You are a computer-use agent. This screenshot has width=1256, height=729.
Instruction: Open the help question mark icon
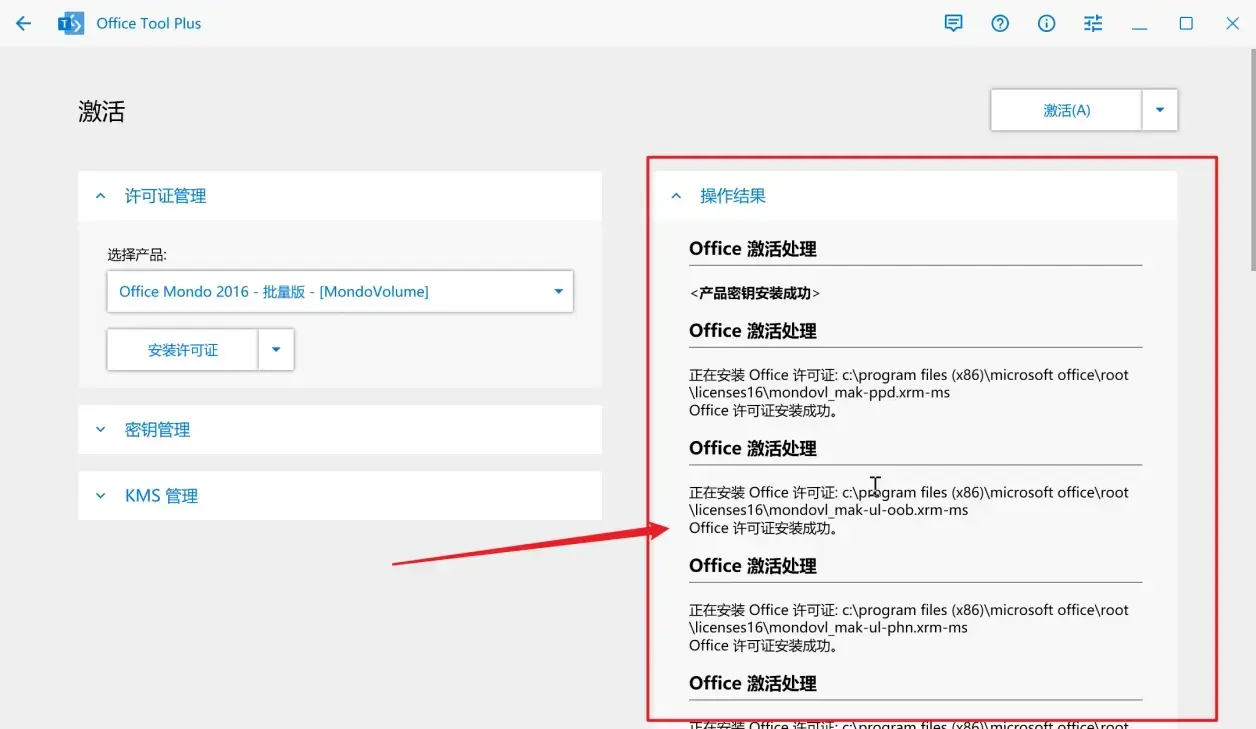(x=1000, y=23)
